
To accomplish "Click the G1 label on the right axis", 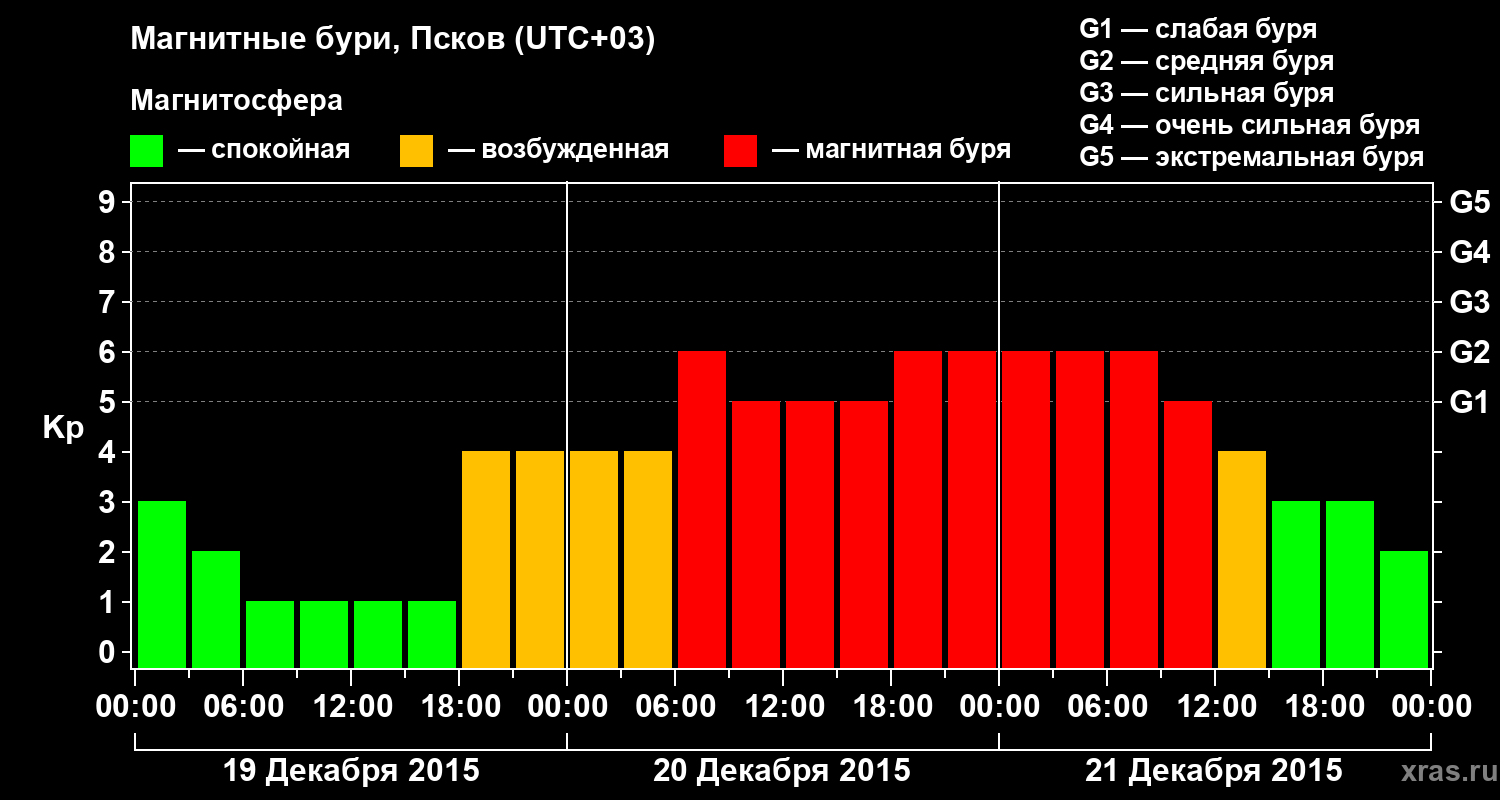I will click(x=1470, y=402).
